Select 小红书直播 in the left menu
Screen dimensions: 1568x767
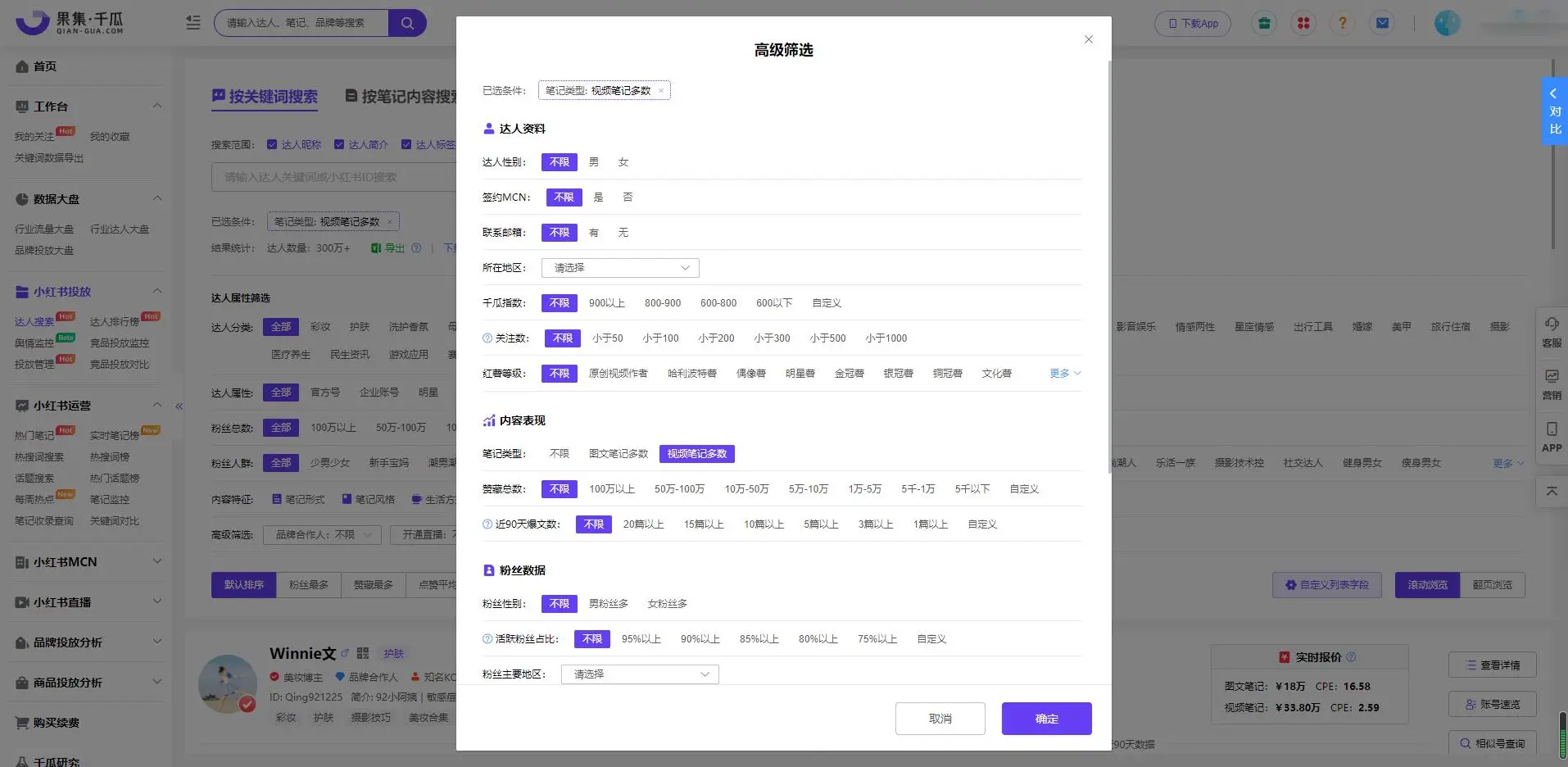pyautogui.click(x=66, y=601)
